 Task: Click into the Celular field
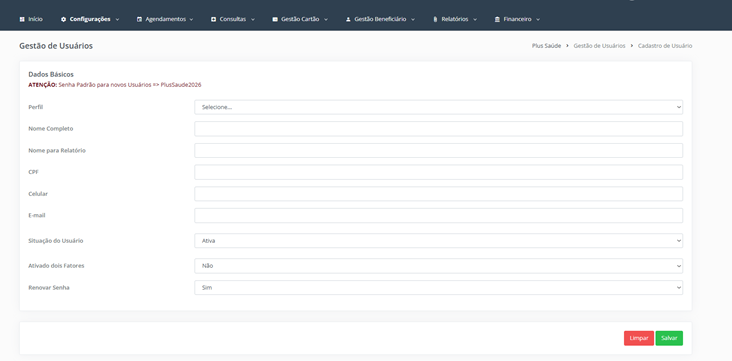click(438, 194)
